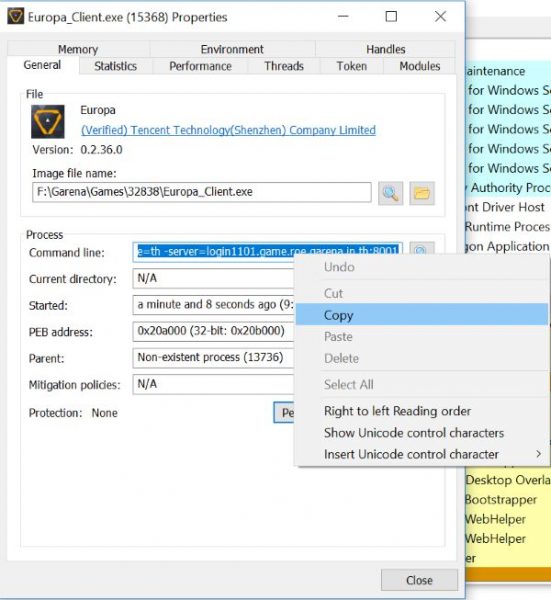Maximize the Properties window

click(391, 16)
